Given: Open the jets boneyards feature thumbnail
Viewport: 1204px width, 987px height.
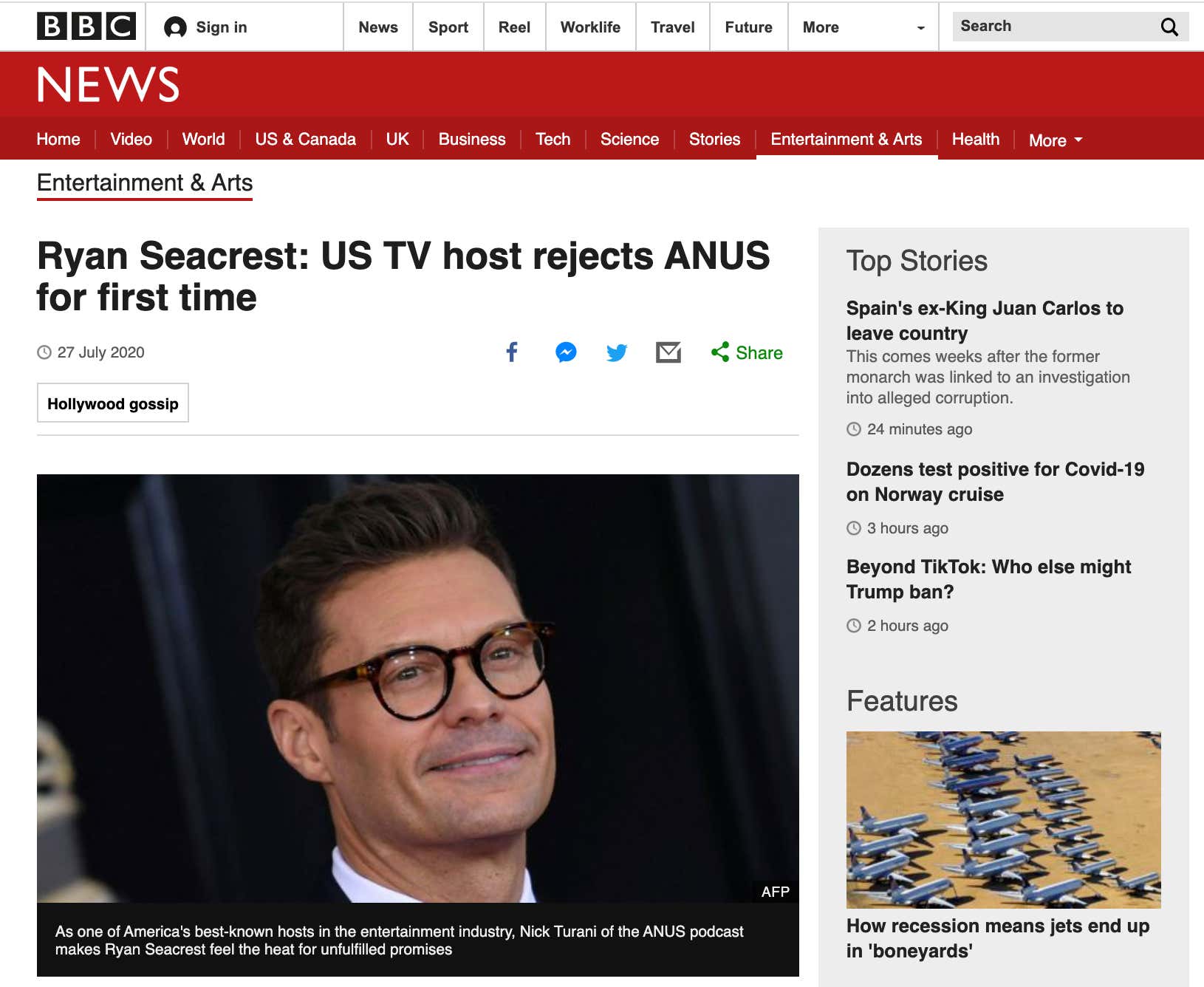Looking at the screenshot, I should pyautogui.click(x=1003, y=820).
